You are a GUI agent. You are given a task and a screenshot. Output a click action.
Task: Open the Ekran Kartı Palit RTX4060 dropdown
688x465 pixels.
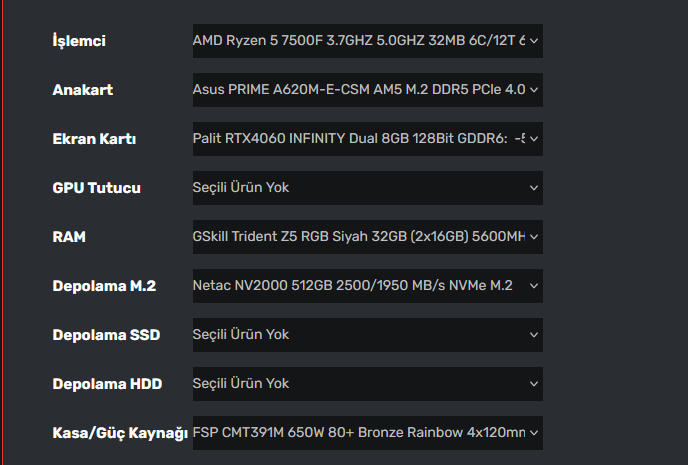368,139
